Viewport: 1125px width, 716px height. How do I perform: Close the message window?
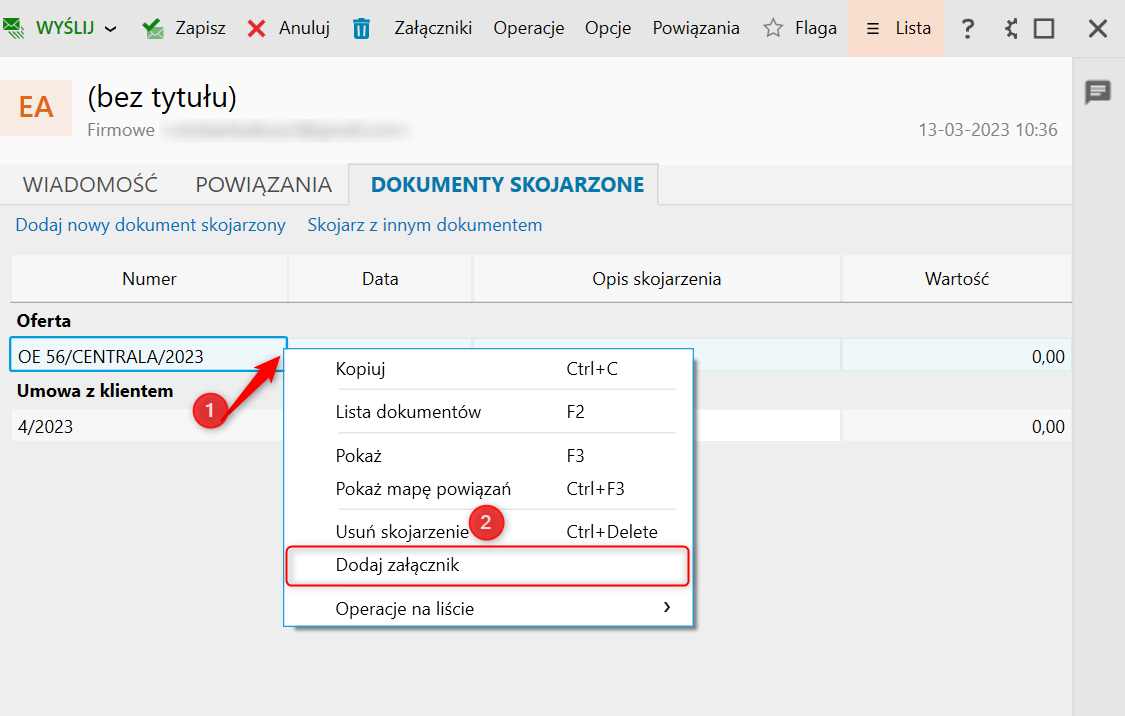(x=1098, y=29)
